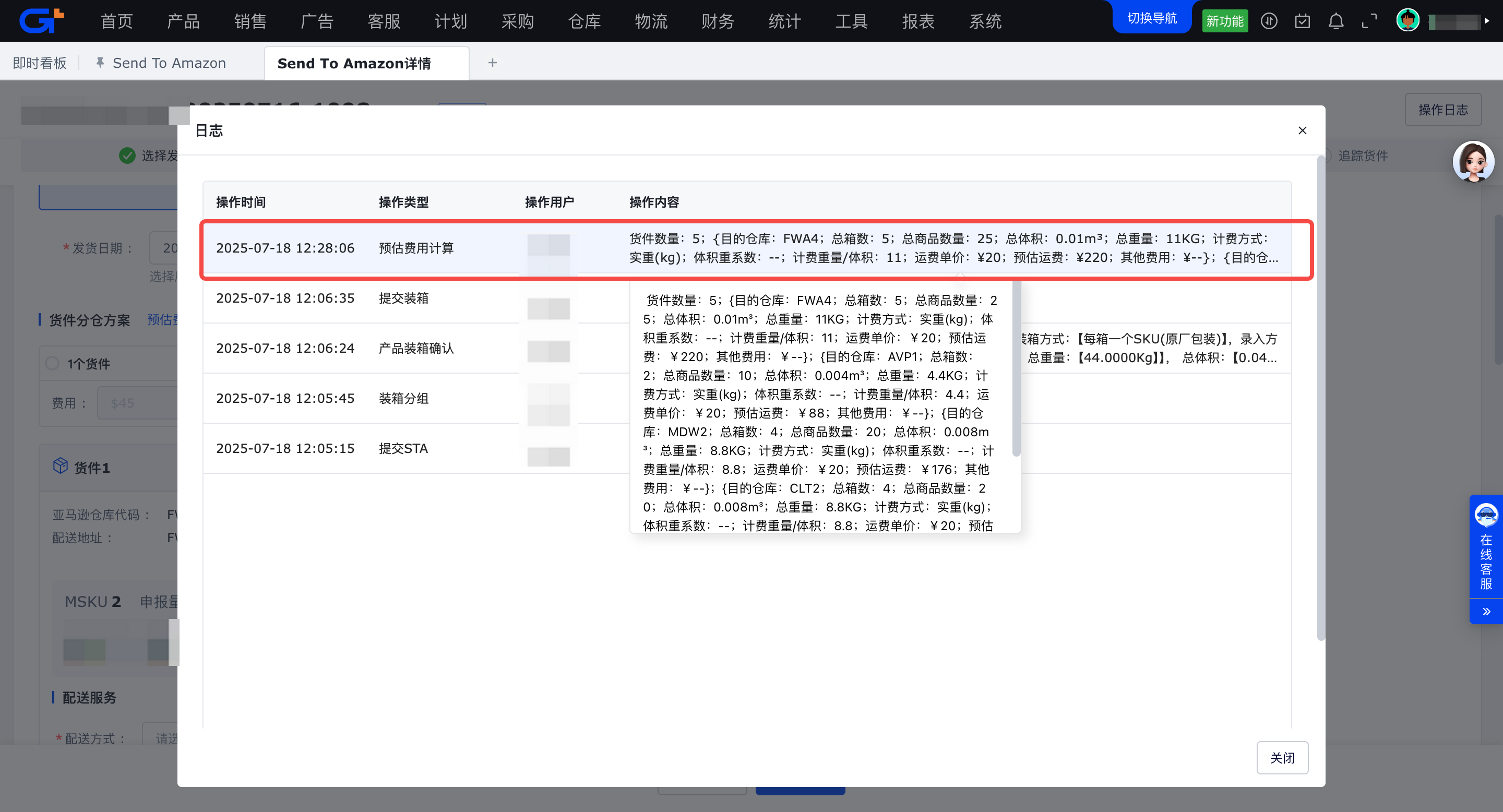1503x812 pixels.
Task: Open the 工具 menu
Action: 851,21
